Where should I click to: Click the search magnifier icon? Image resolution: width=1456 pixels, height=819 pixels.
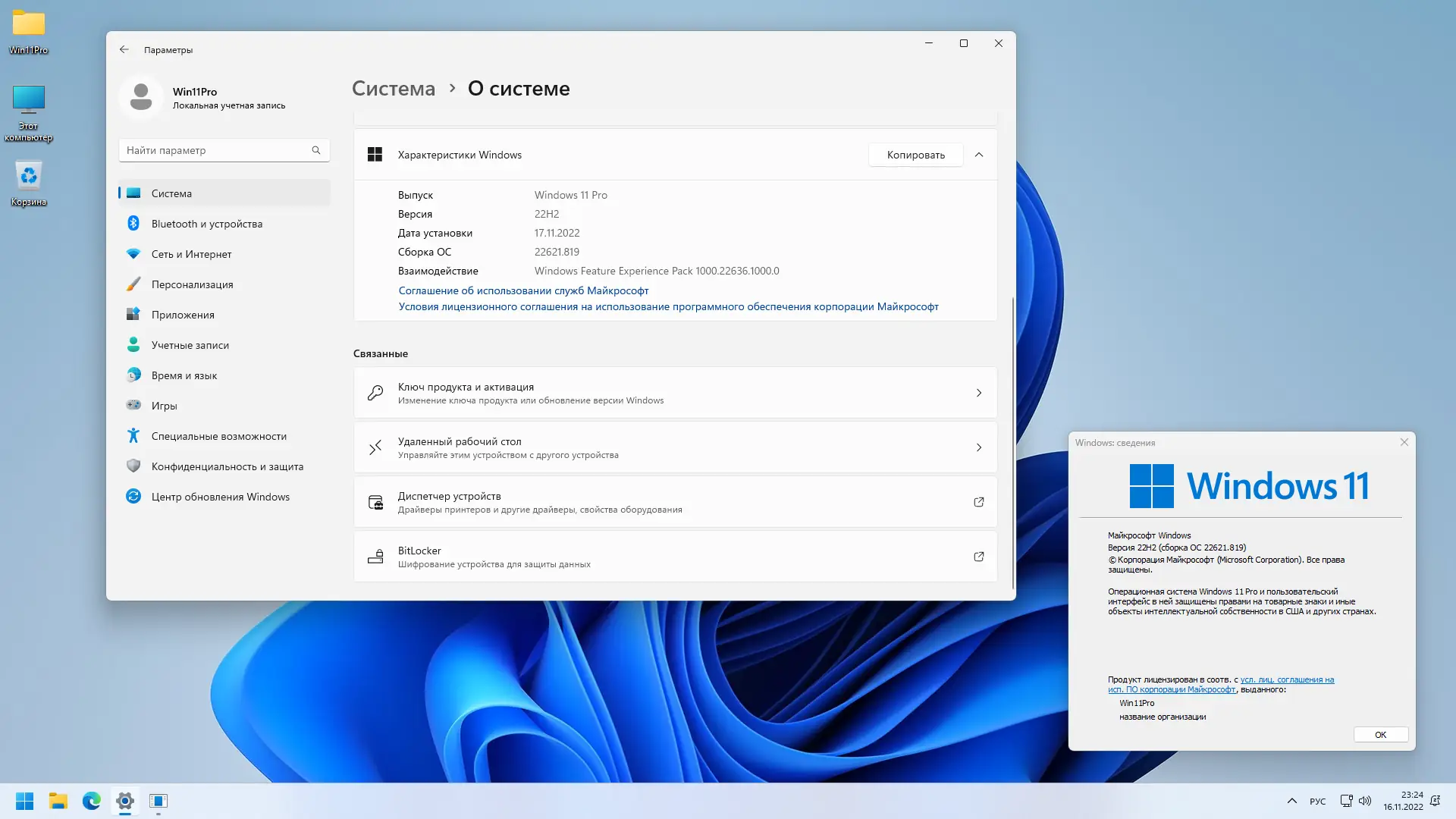click(x=316, y=150)
